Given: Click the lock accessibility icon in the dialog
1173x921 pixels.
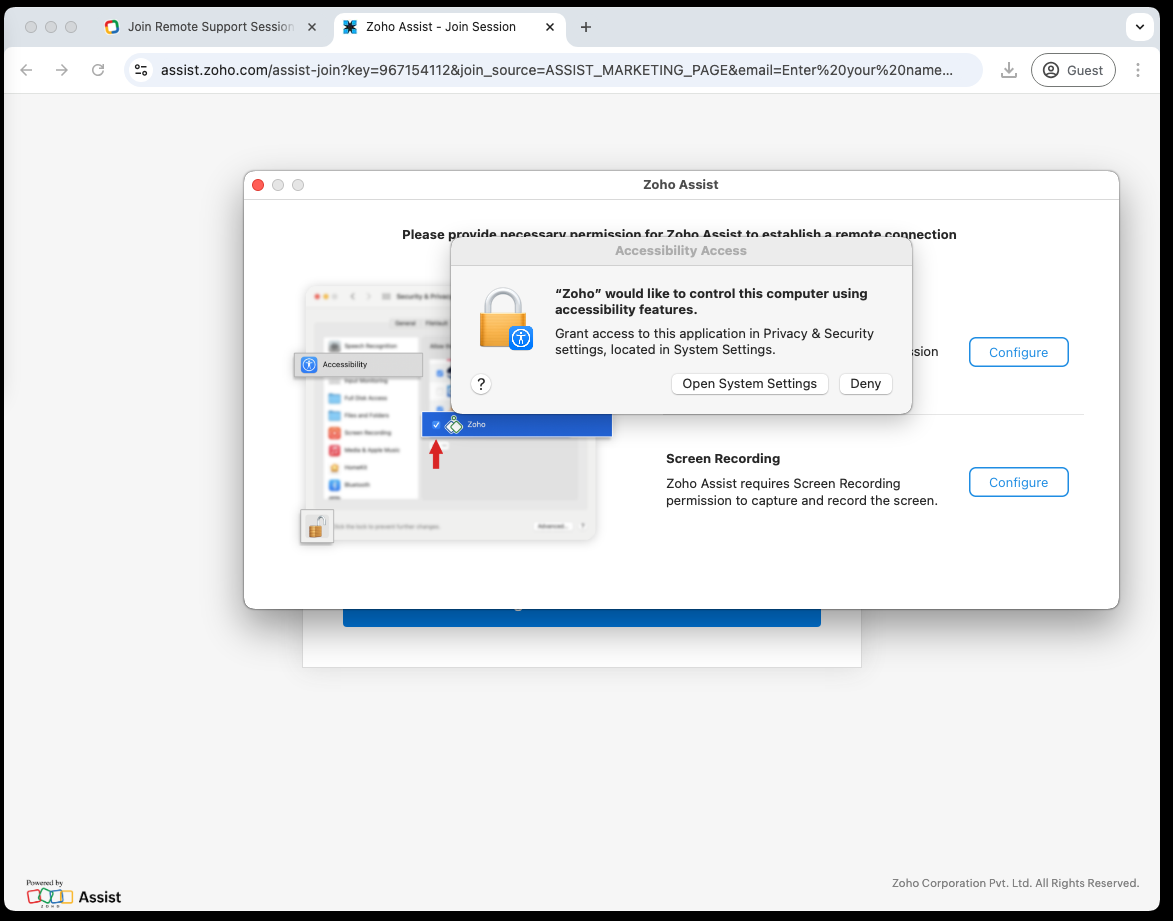Looking at the screenshot, I should tap(506, 319).
